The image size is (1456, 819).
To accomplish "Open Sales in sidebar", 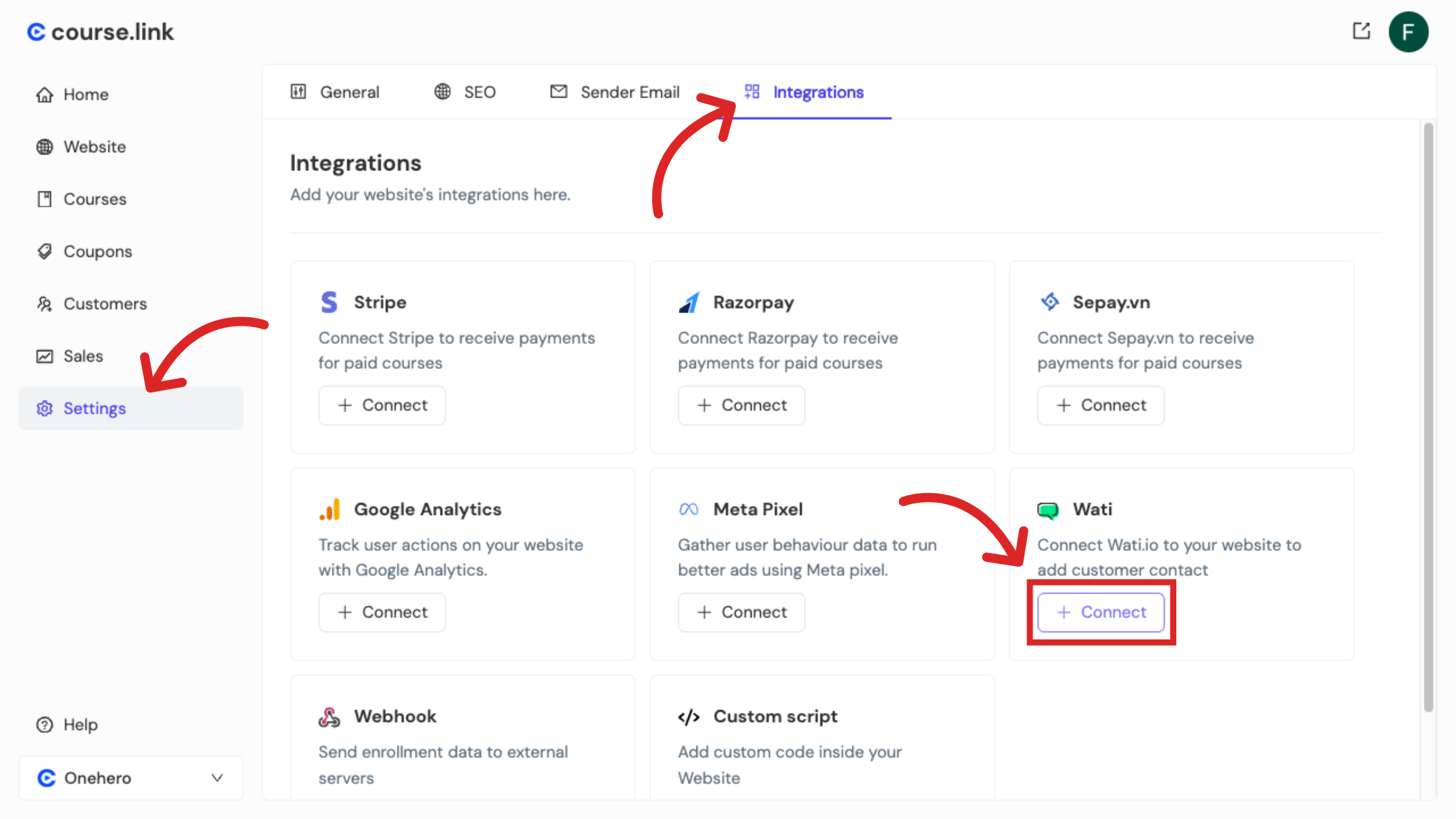I will coord(83,356).
